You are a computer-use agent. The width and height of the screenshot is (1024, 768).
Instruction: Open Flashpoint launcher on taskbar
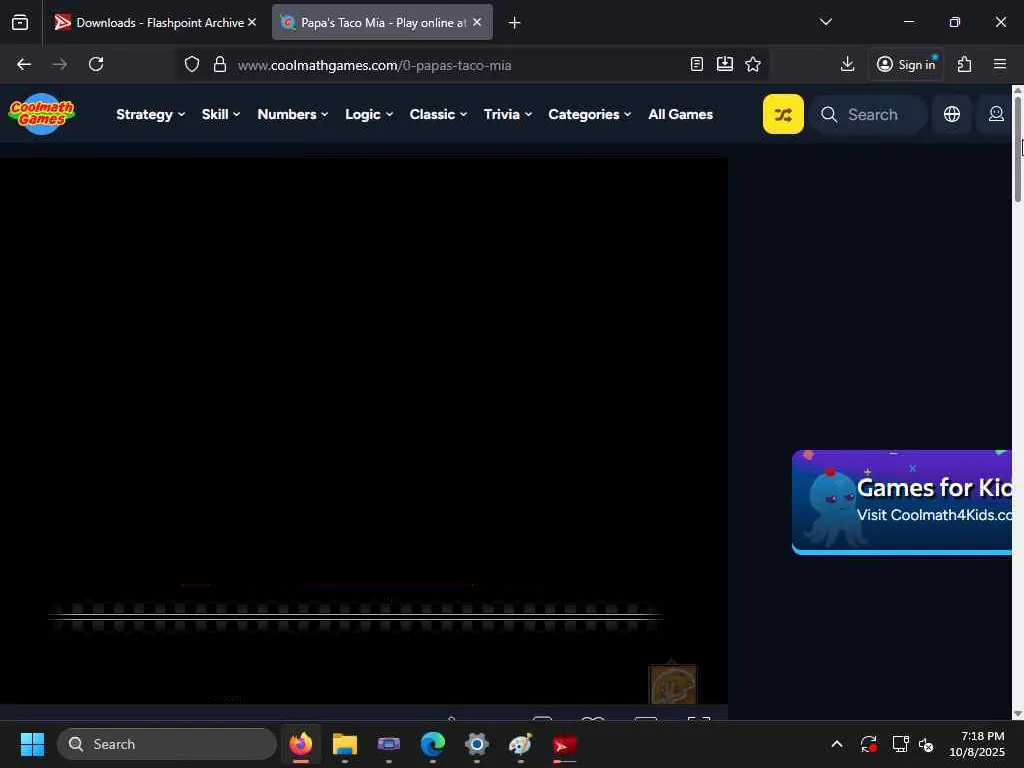565,744
